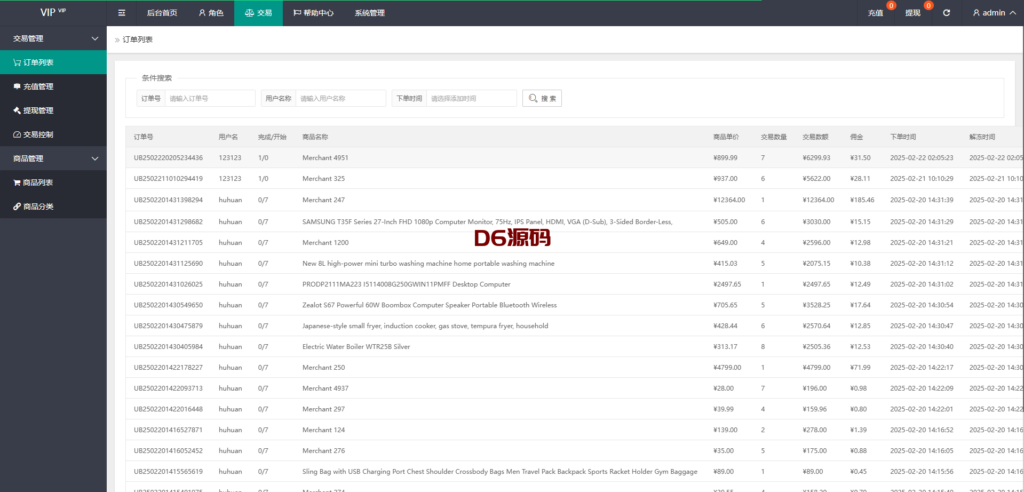Click the 搜索 button

pyautogui.click(x=542, y=98)
